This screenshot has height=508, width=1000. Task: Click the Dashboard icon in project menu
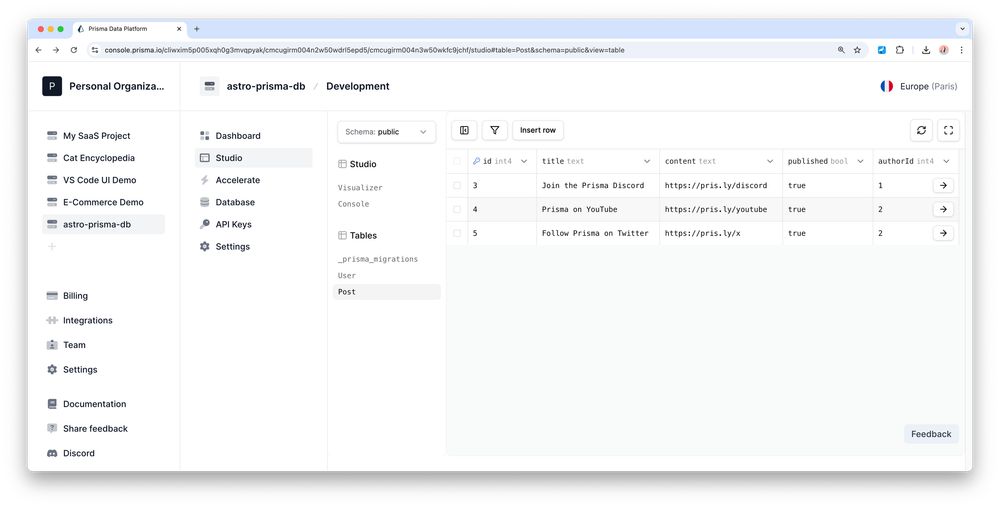[x=205, y=136]
